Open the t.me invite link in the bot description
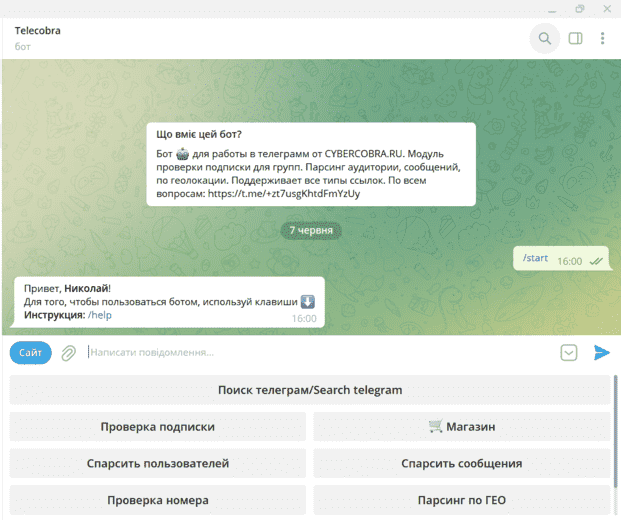Image resolution: width=621 pixels, height=520 pixels. 284,194
